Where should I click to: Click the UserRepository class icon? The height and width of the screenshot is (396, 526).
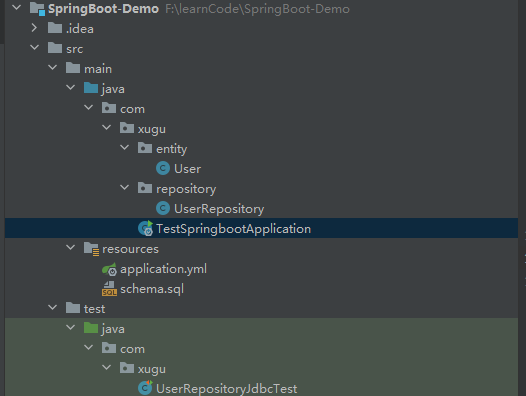(x=163, y=208)
